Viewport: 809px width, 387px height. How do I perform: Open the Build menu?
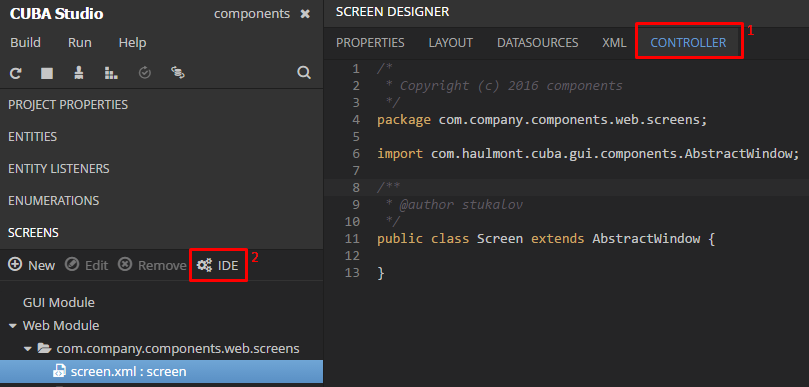pos(25,43)
